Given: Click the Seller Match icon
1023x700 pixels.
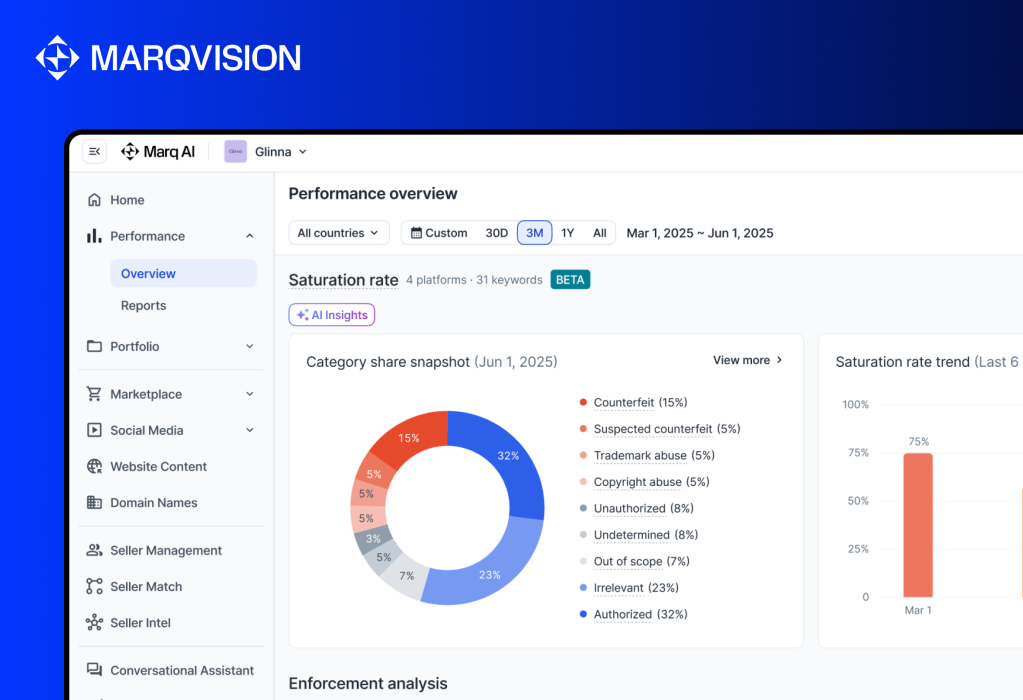Looking at the screenshot, I should point(94,586).
